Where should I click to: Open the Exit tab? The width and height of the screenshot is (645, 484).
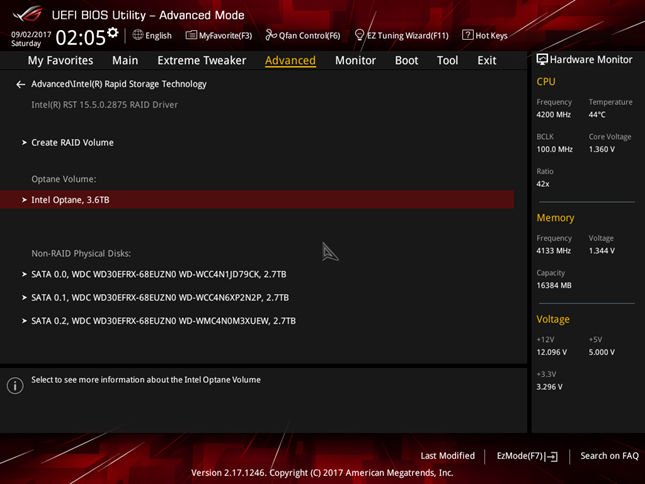(x=487, y=60)
